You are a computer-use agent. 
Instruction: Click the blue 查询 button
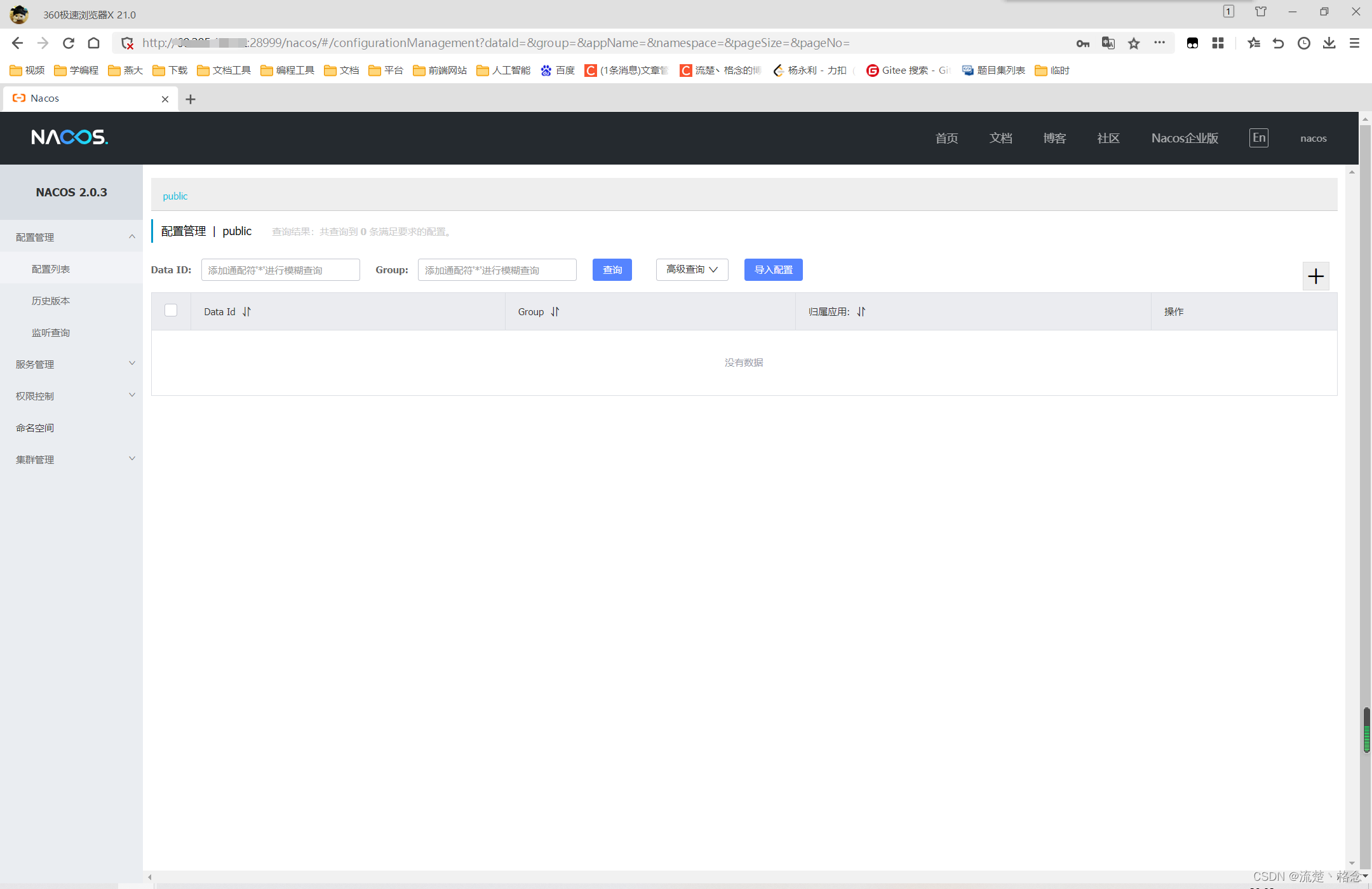[612, 269]
